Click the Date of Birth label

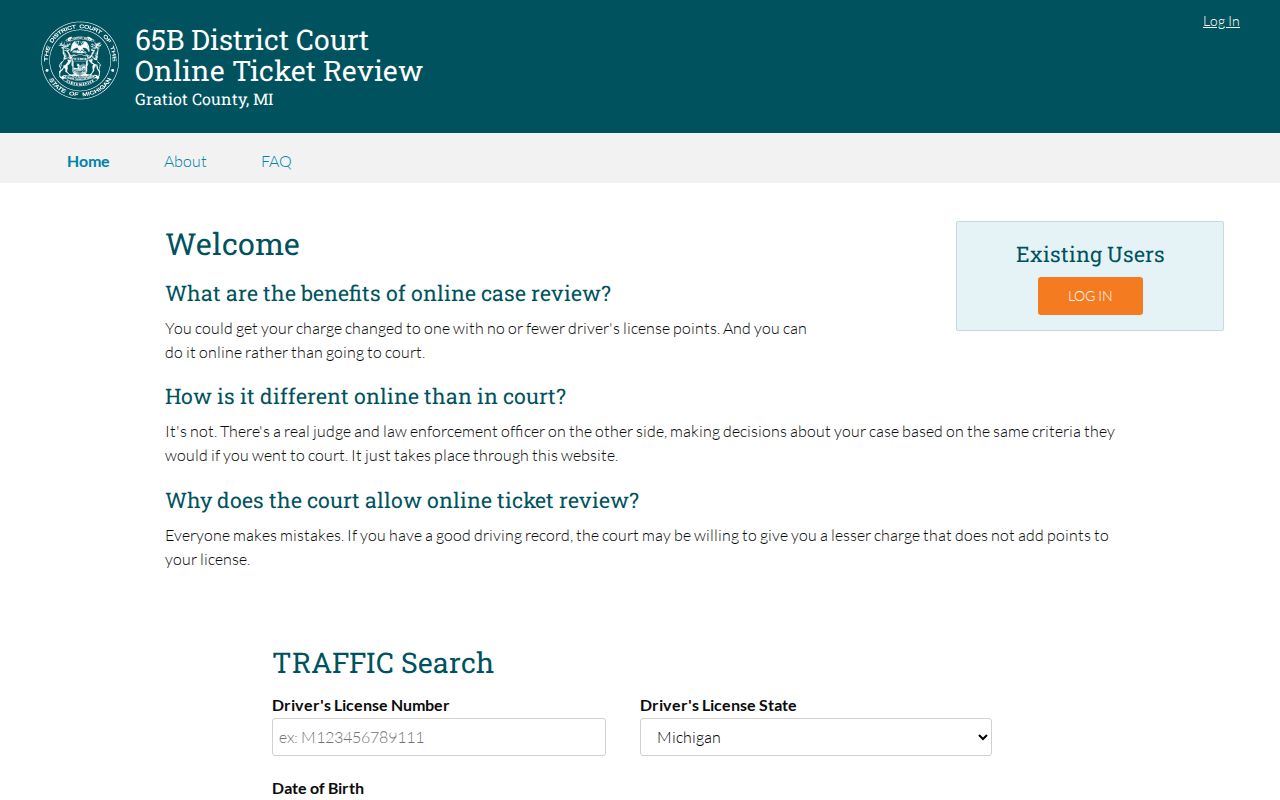pyautogui.click(x=318, y=788)
